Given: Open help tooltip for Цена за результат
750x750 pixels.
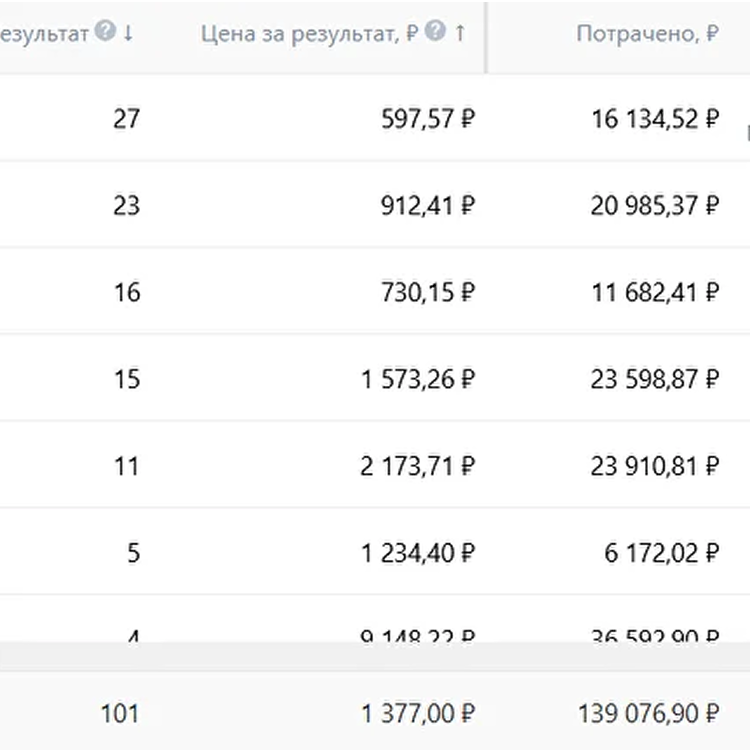Looking at the screenshot, I should click(434, 32).
